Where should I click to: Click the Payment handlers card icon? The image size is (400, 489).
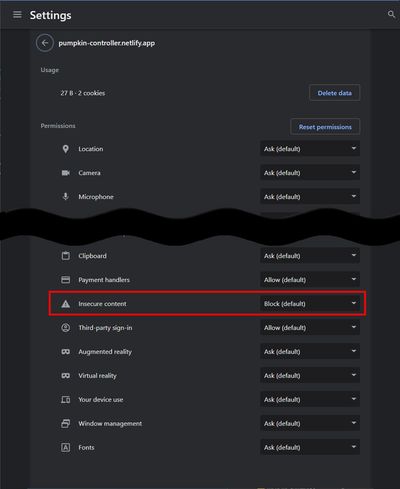(66, 280)
